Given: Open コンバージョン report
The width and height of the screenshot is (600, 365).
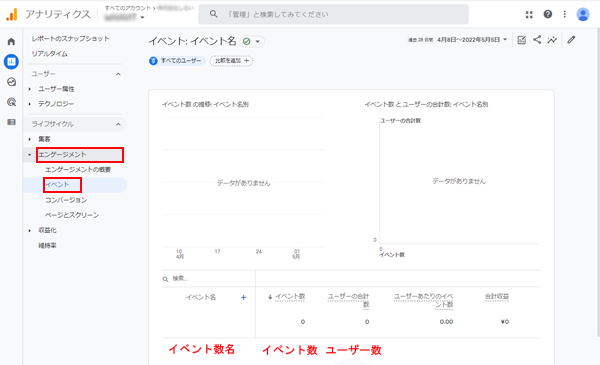Looking at the screenshot, I should (66, 200).
